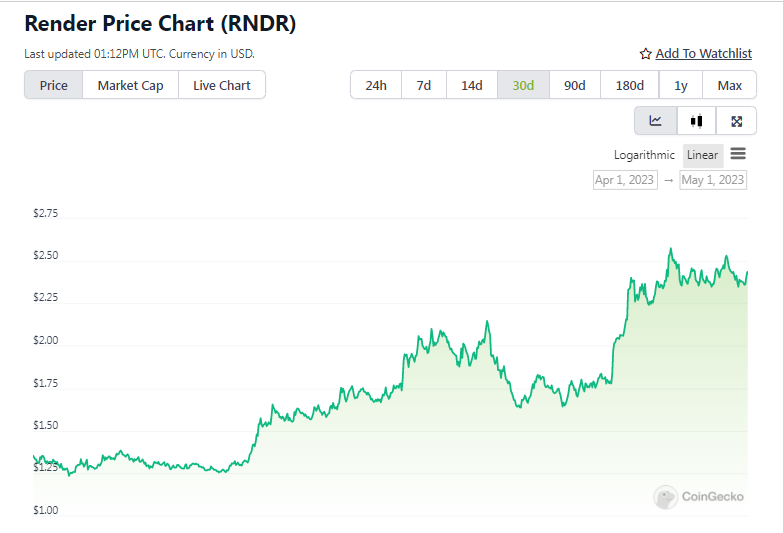This screenshot has height=533, width=783.
Task: Edit end date May 1, 2023 field
Action: (x=713, y=180)
